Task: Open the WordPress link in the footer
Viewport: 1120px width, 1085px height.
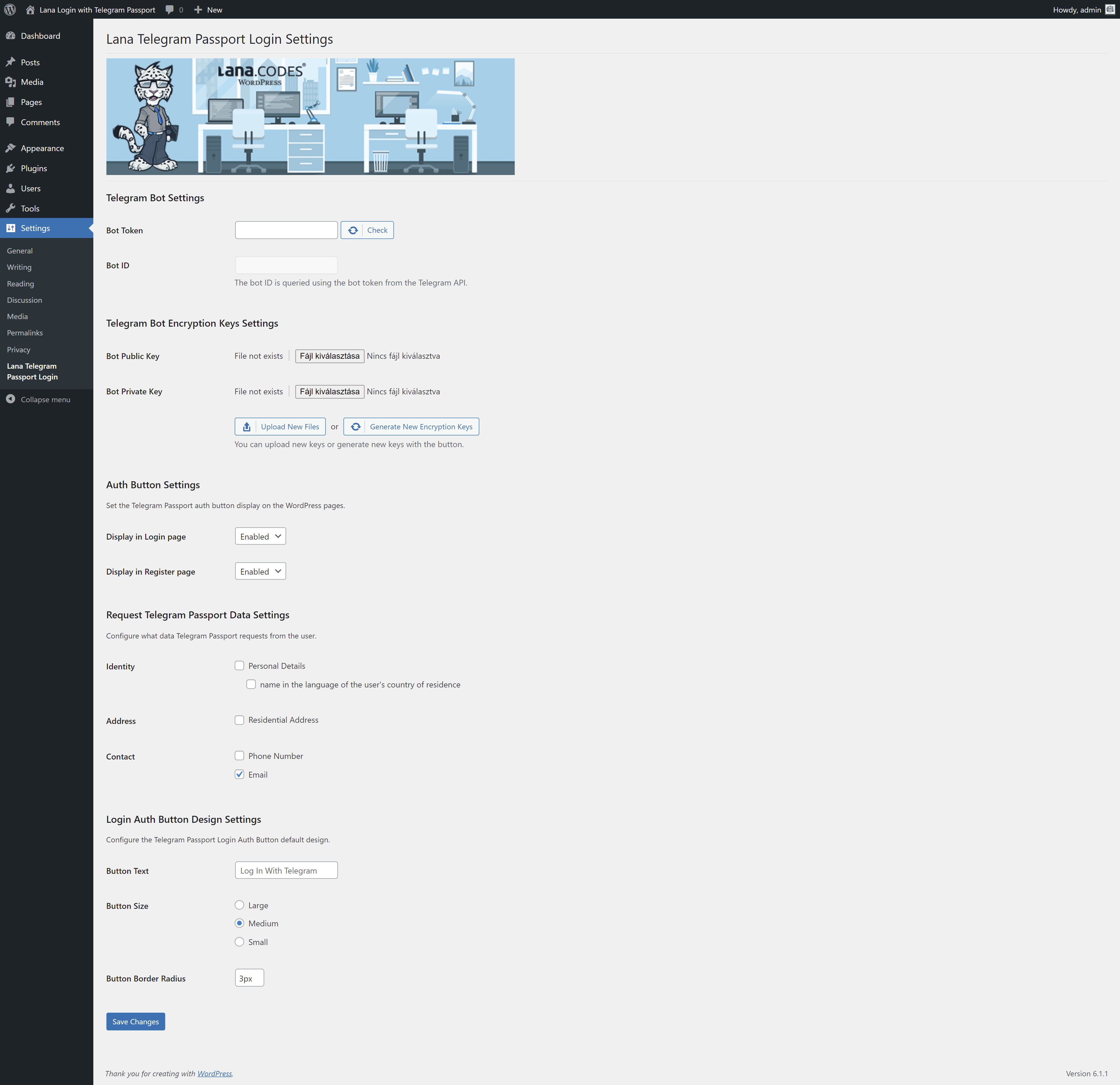Action: tap(214, 1074)
